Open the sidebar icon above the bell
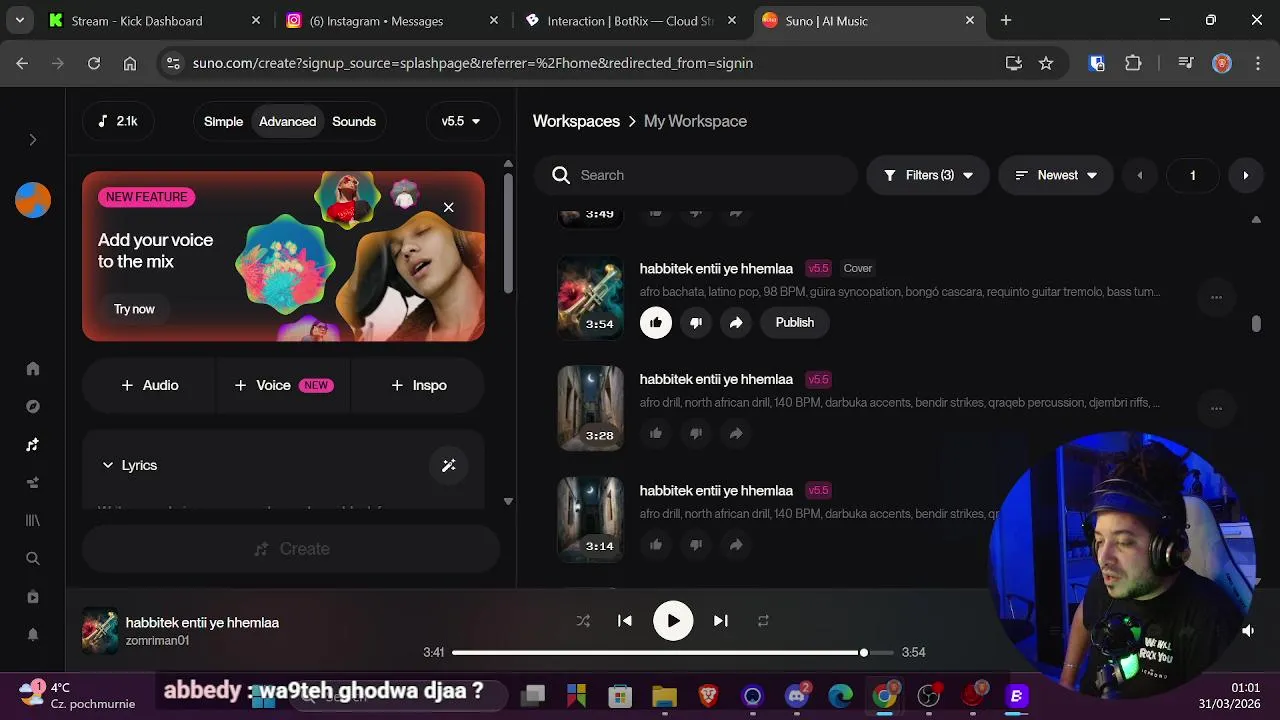 pyautogui.click(x=33, y=597)
